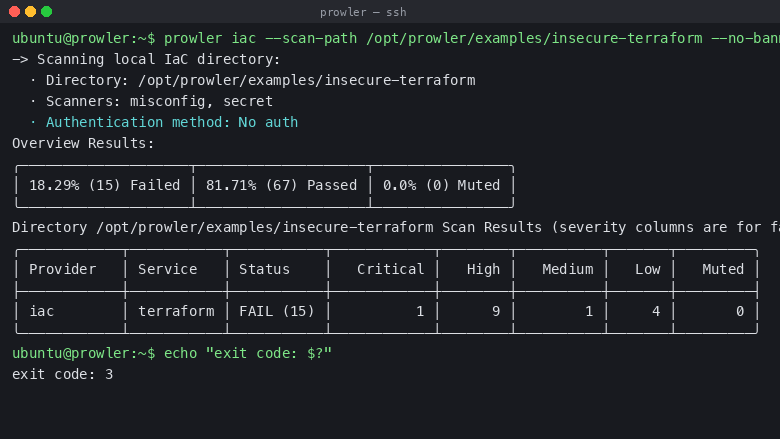Image resolution: width=780 pixels, height=439 pixels.
Task: Click the 'Provider' column header
Action: tap(62, 269)
